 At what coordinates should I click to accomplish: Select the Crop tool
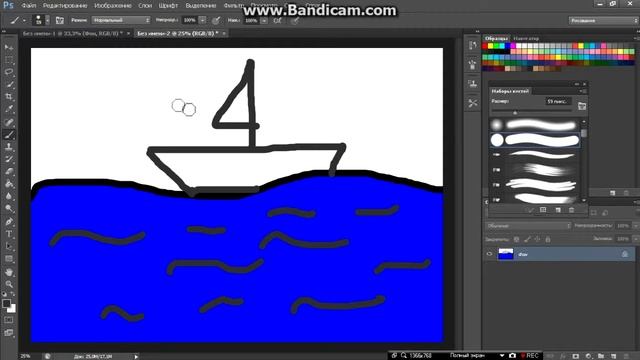click(9, 97)
